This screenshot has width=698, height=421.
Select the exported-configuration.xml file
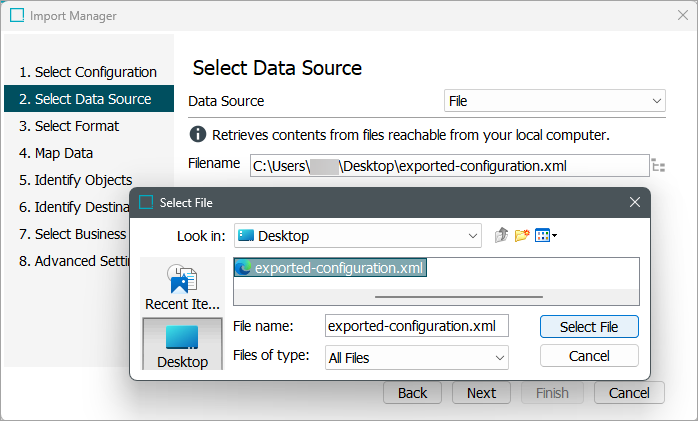330,268
